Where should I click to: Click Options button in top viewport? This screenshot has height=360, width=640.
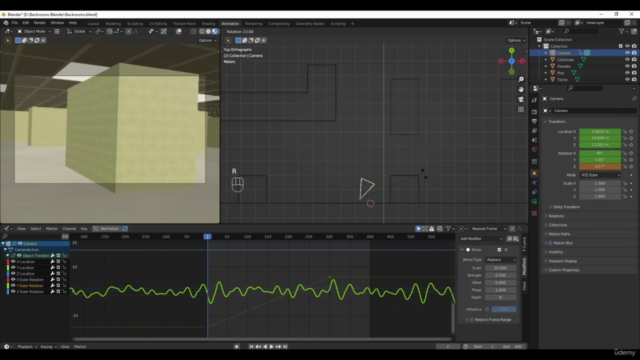click(x=516, y=40)
